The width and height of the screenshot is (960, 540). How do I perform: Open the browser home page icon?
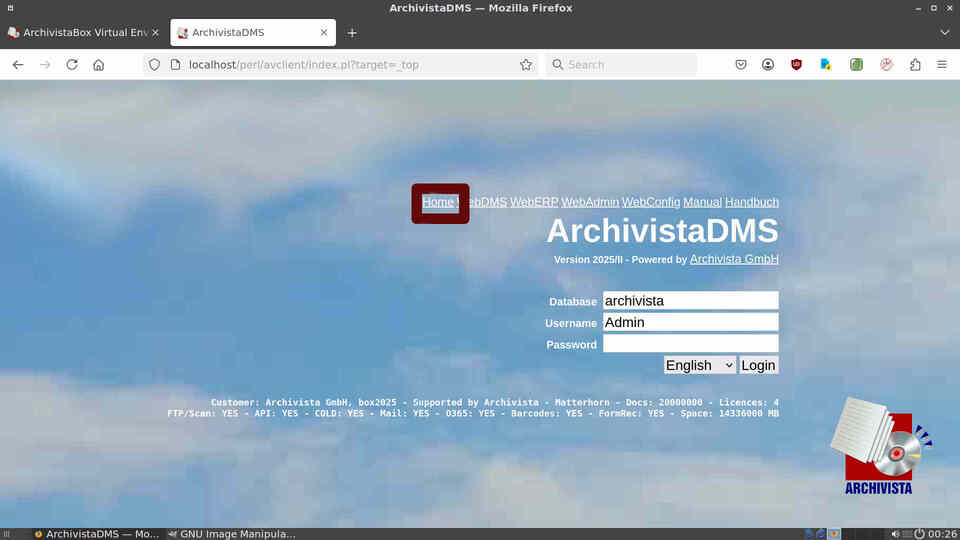(99, 65)
